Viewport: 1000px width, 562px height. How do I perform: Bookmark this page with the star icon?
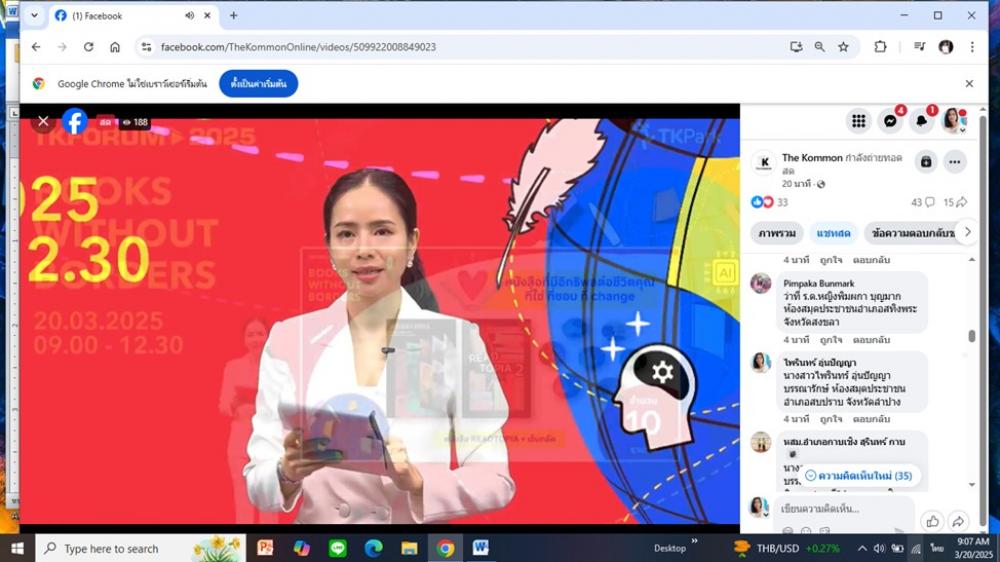click(843, 47)
